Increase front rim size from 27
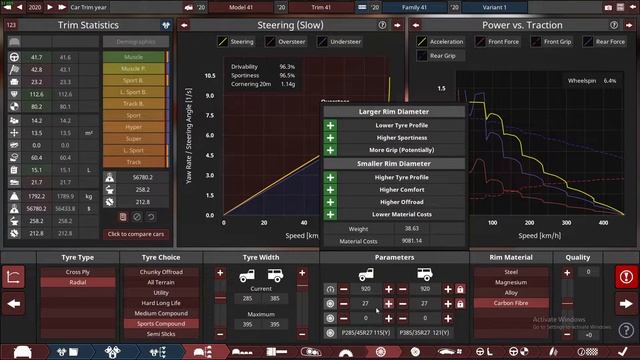This screenshot has width=640, height=360. 389,304
